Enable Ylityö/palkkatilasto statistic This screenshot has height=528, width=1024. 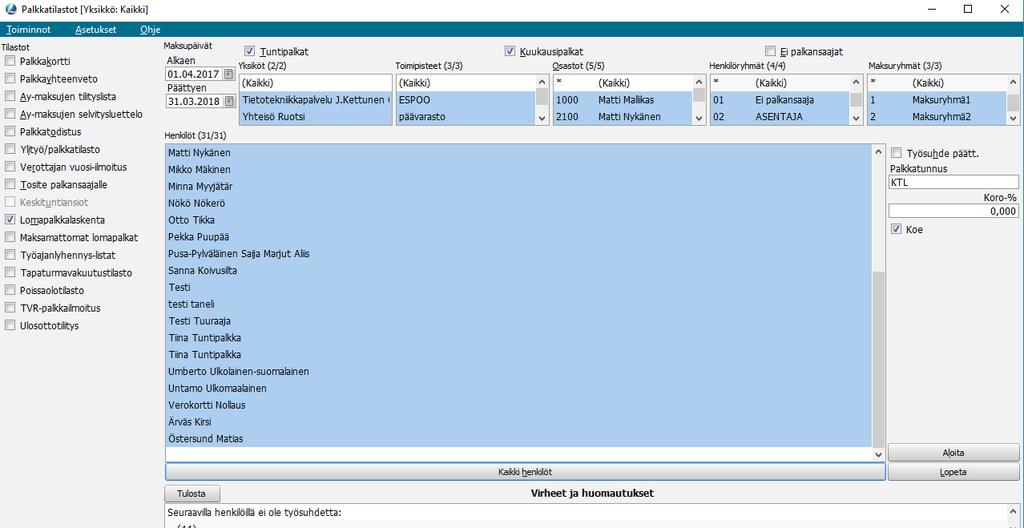9,150
